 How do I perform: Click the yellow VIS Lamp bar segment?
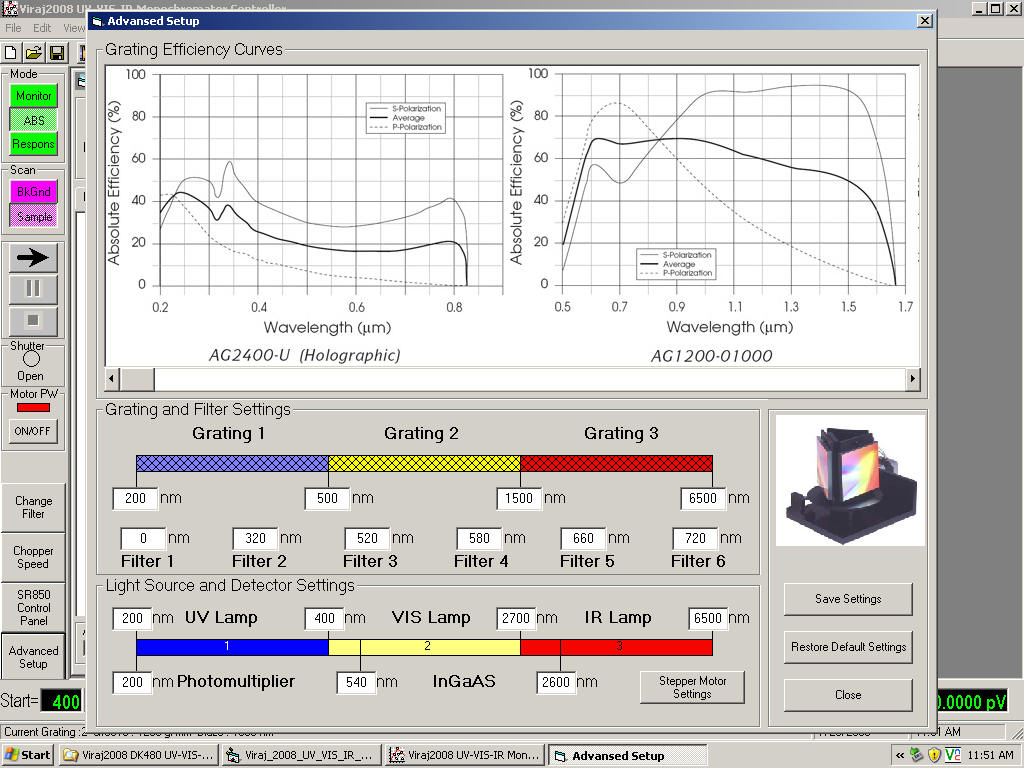[x=424, y=647]
